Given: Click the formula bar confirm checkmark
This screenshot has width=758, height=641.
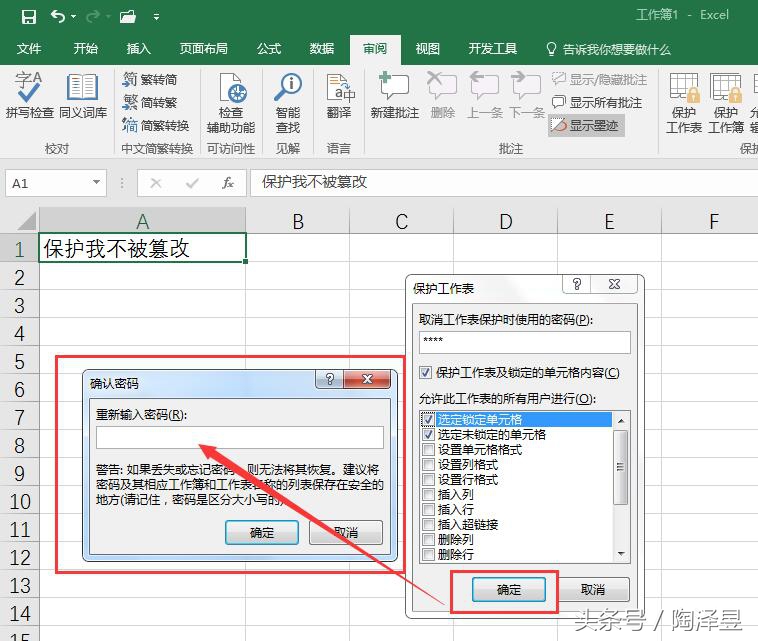Looking at the screenshot, I should pos(192,183).
